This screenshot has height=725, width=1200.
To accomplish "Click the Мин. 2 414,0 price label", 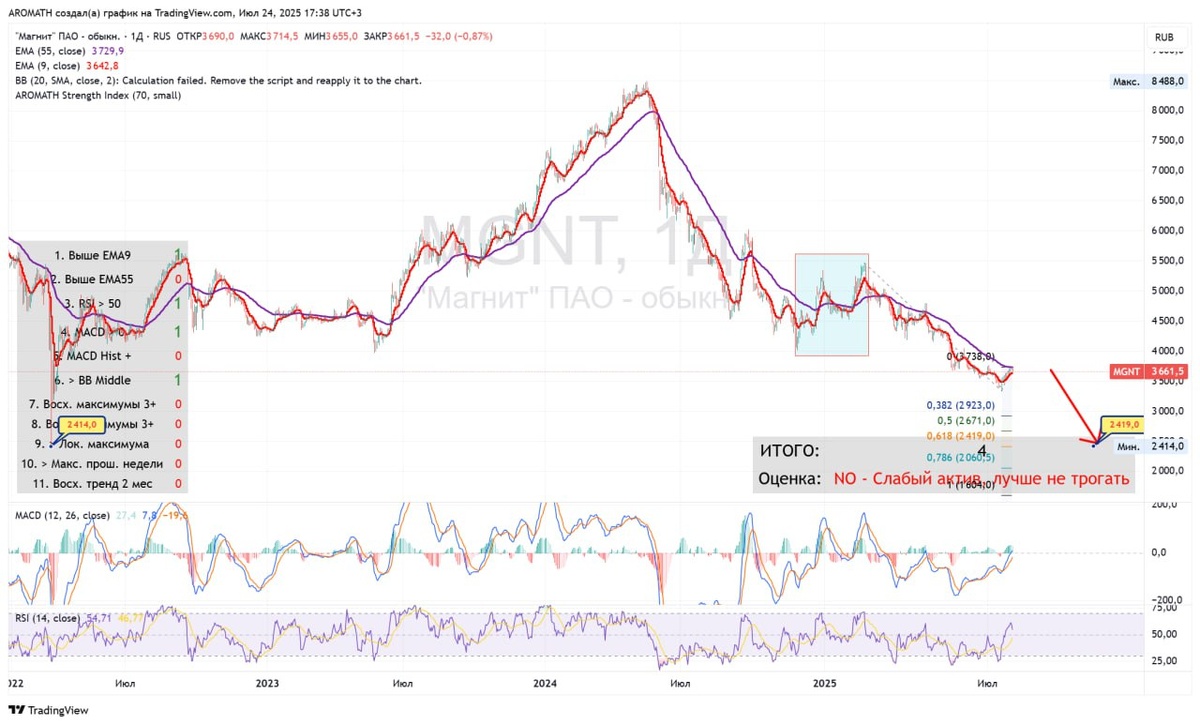I will 1148,445.
